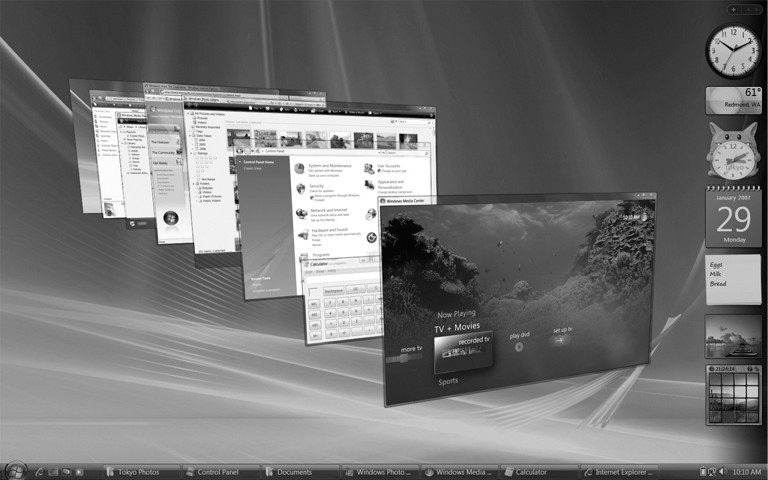The image size is (768, 480).
Task: Activate Calculator from the taskbar
Action: 538,471
